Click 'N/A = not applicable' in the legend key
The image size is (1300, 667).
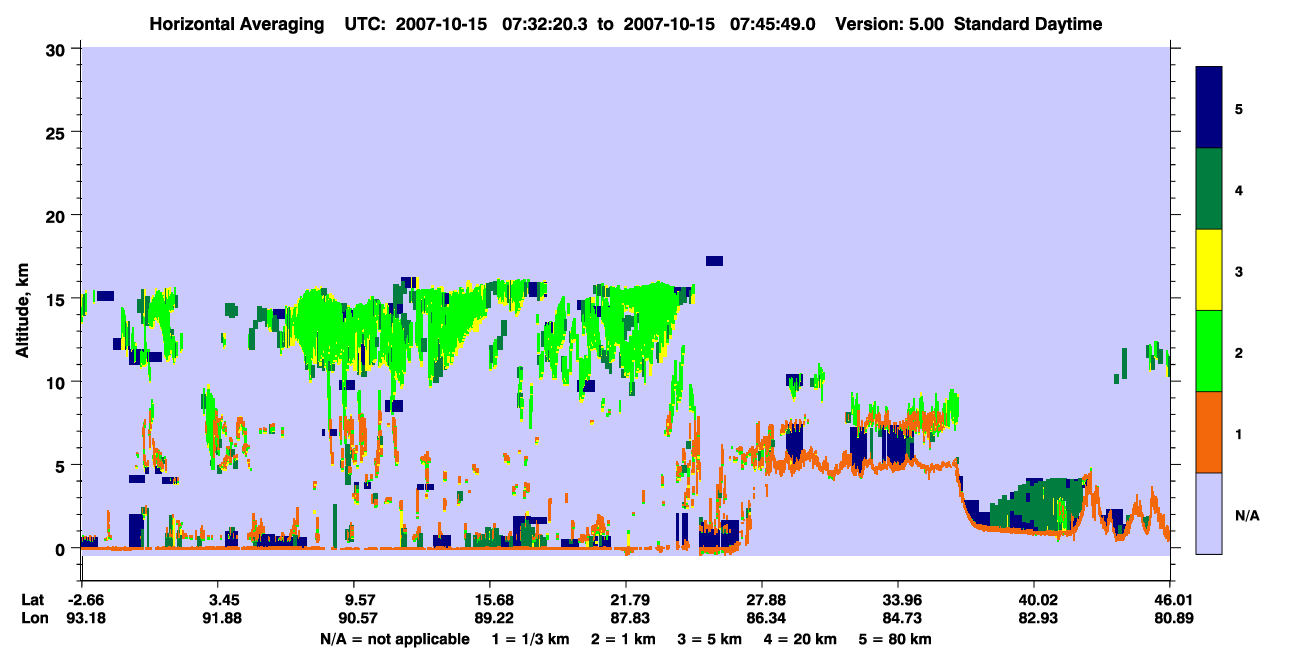394,639
